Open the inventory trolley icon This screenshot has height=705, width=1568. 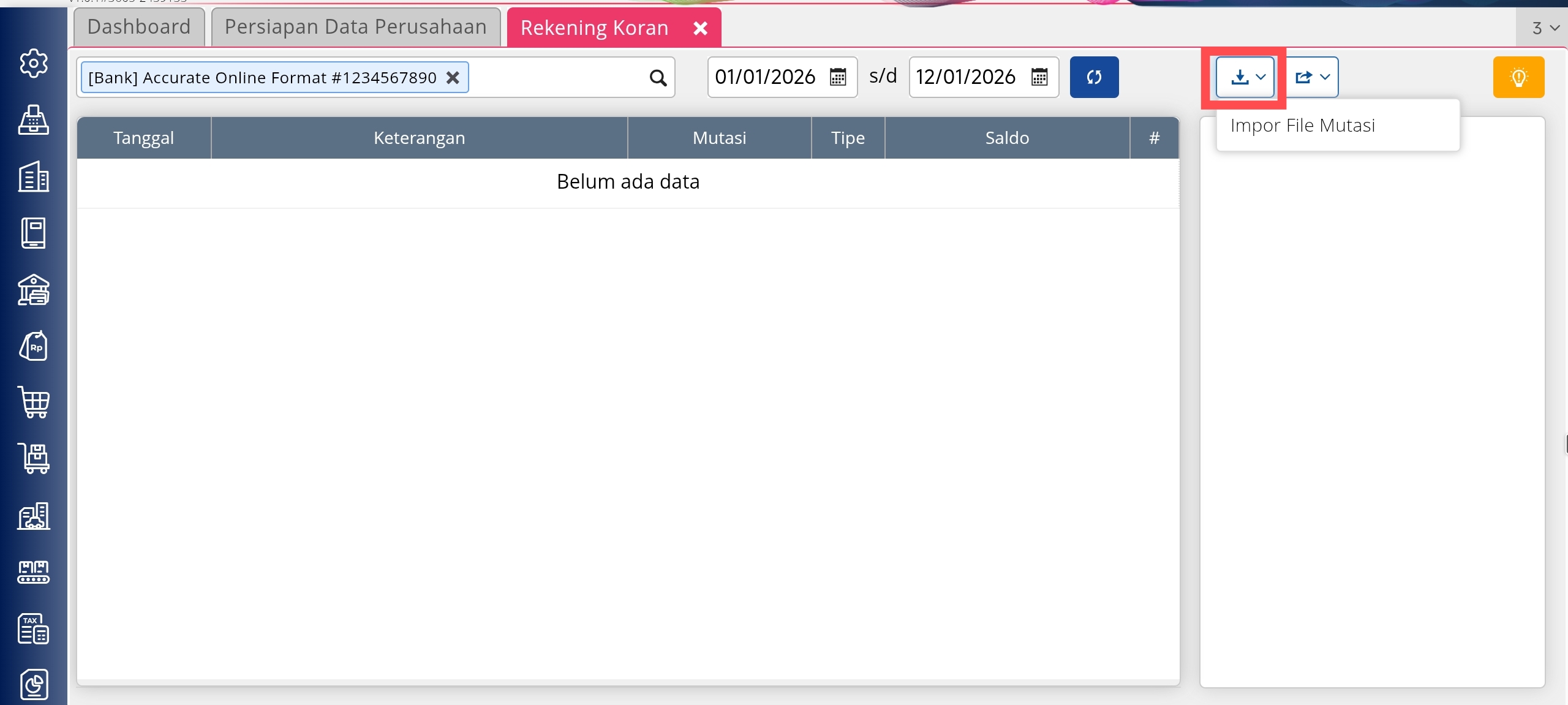[x=33, y=458]
